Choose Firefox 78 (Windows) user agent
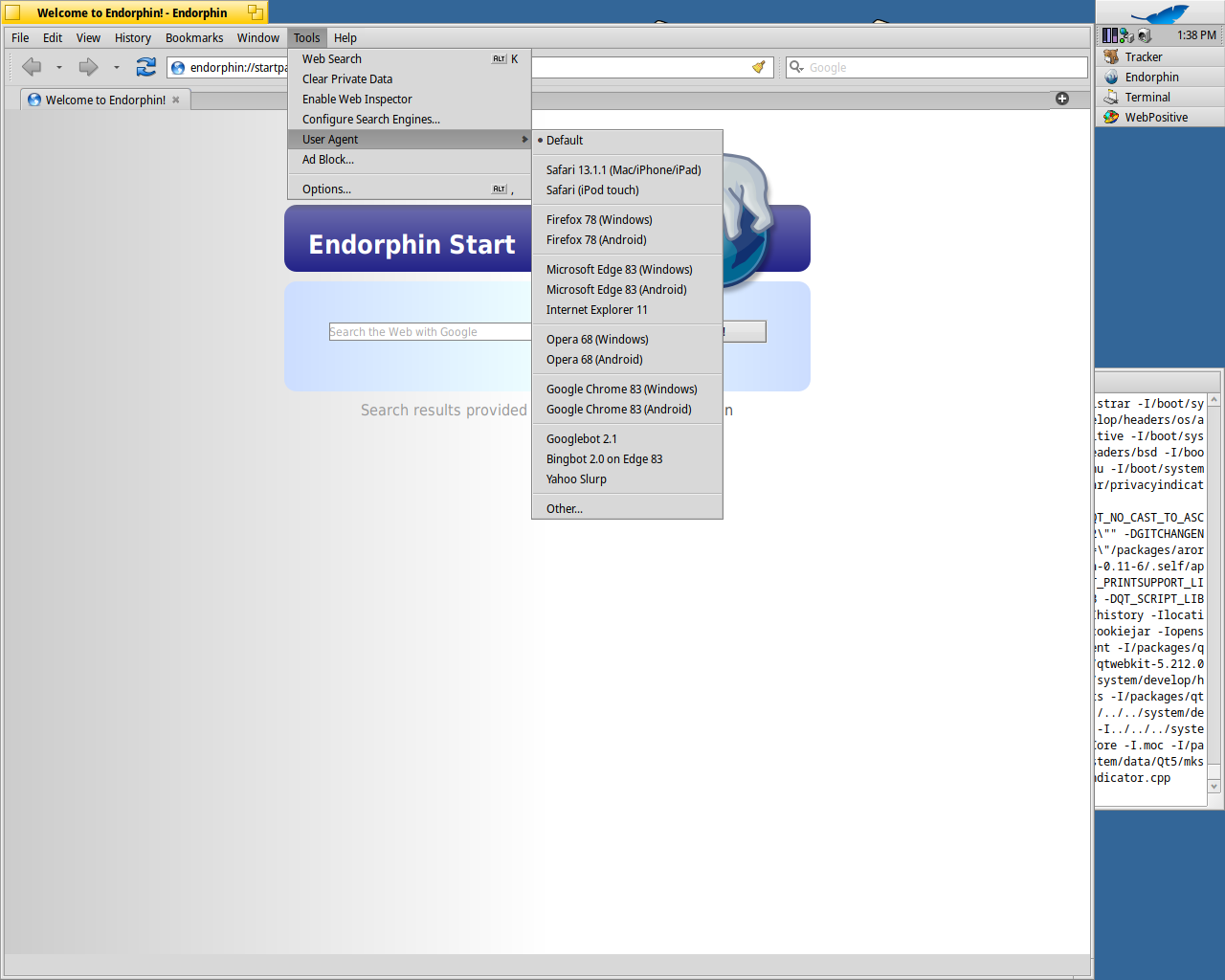 (627, 220)
